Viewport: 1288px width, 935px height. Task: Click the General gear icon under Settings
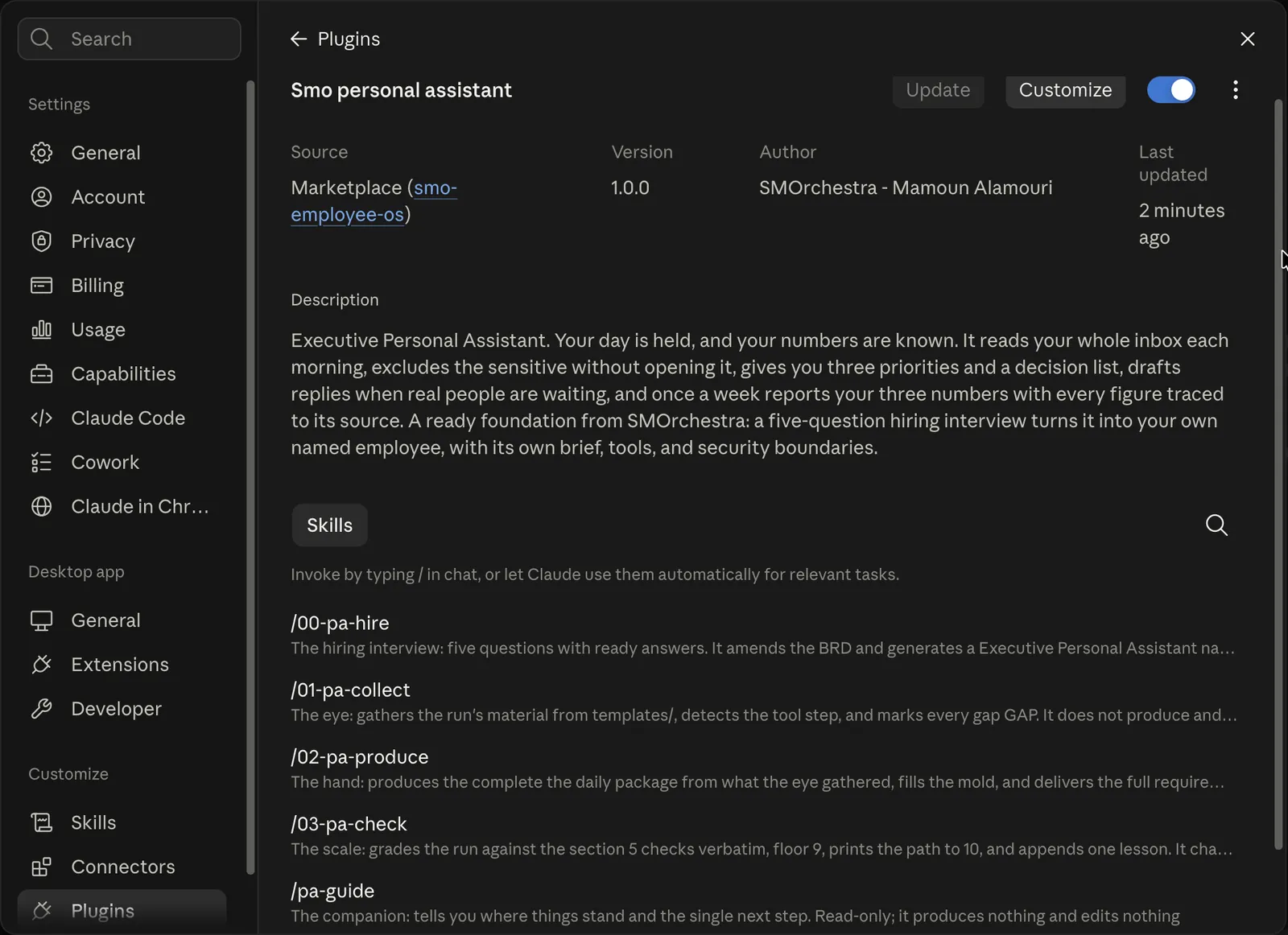pos(41,153)
